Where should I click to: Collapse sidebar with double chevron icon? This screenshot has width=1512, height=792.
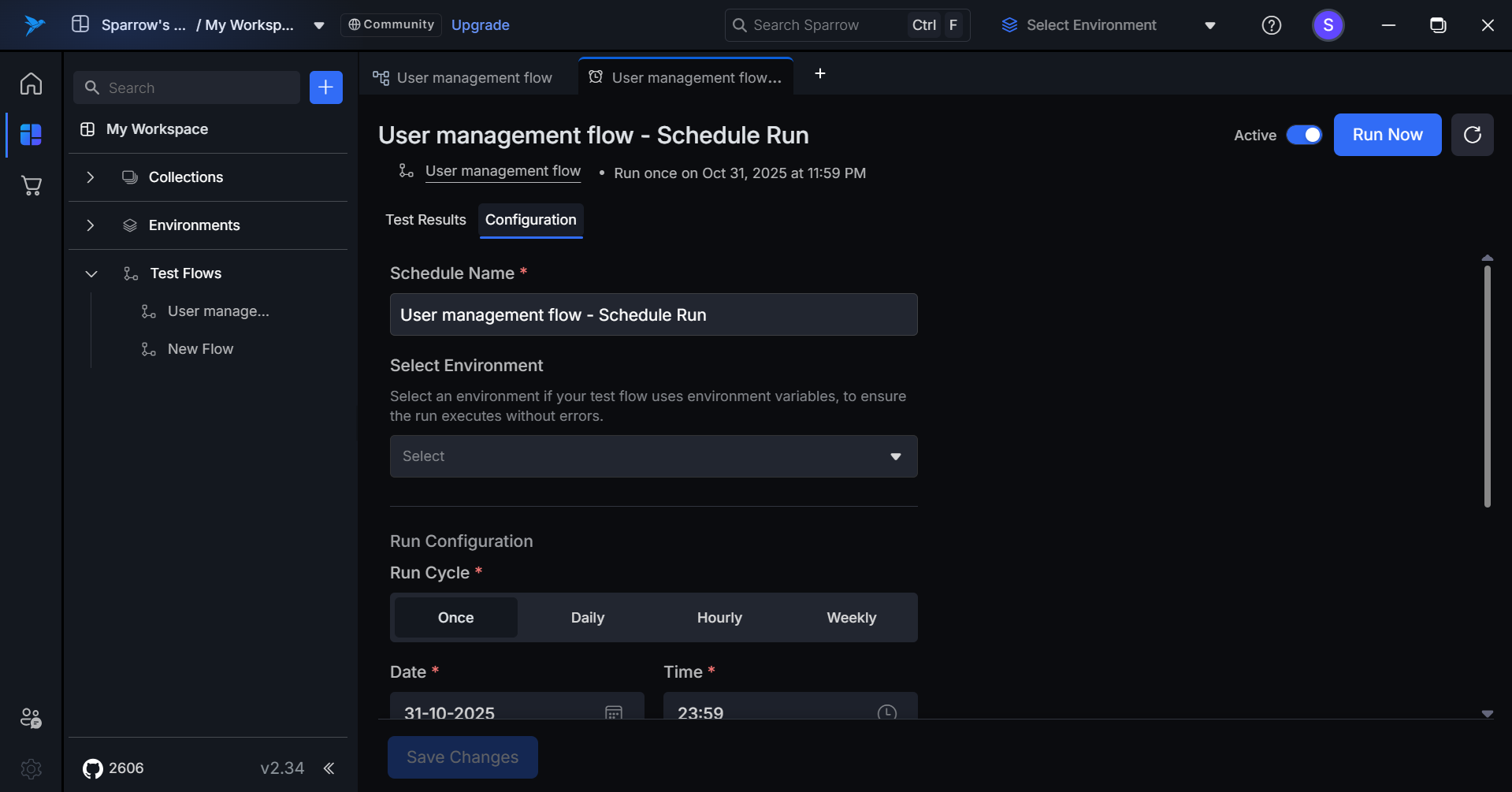point(329,768)
